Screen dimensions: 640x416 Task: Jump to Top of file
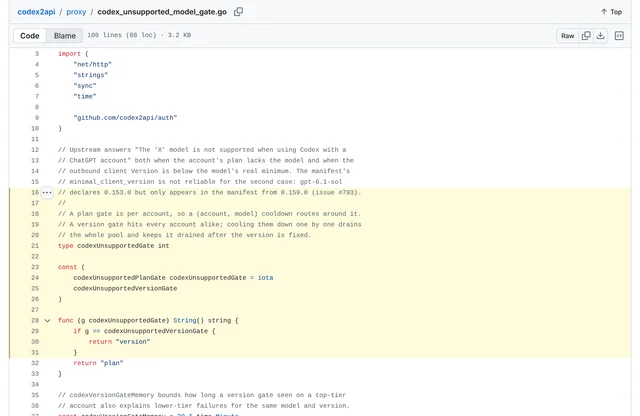[611, 12]
